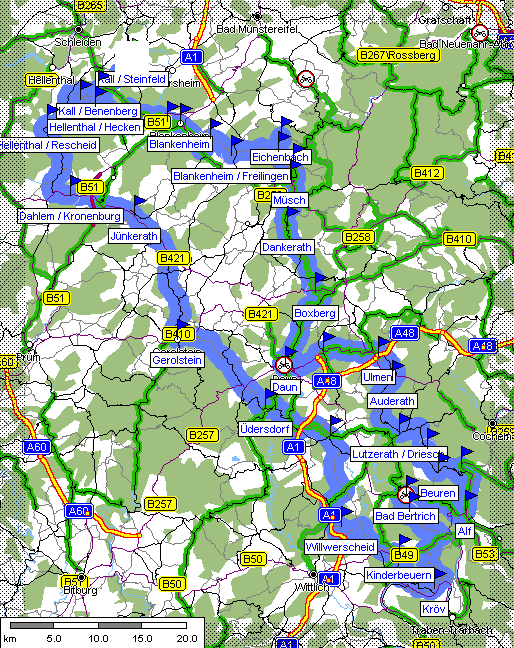Viewport: 514px width, 648px height.
Task: Click the Gerolstein waypoint label
Action: (177, 360)
